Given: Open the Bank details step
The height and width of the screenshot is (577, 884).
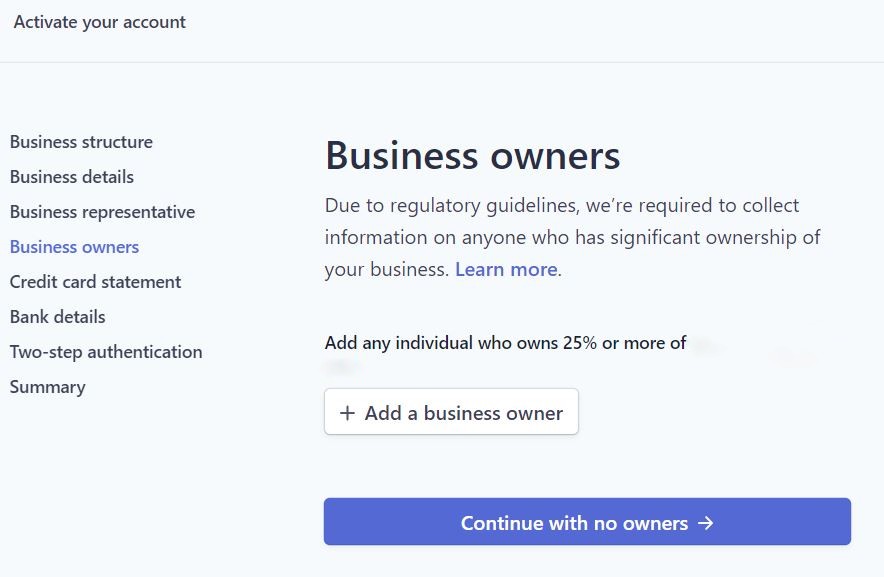Looking at the screenshot, I should [x=58, y=317].
